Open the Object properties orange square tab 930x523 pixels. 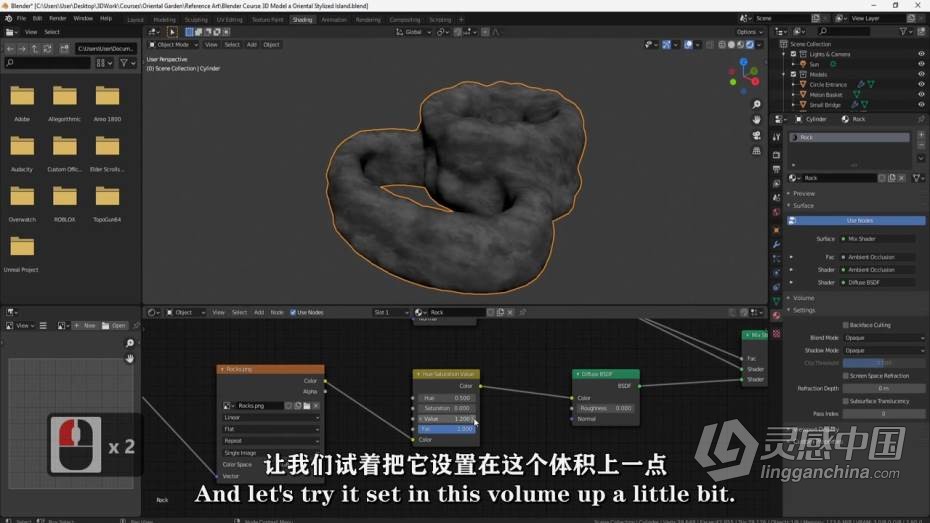(x=776, y=230)
